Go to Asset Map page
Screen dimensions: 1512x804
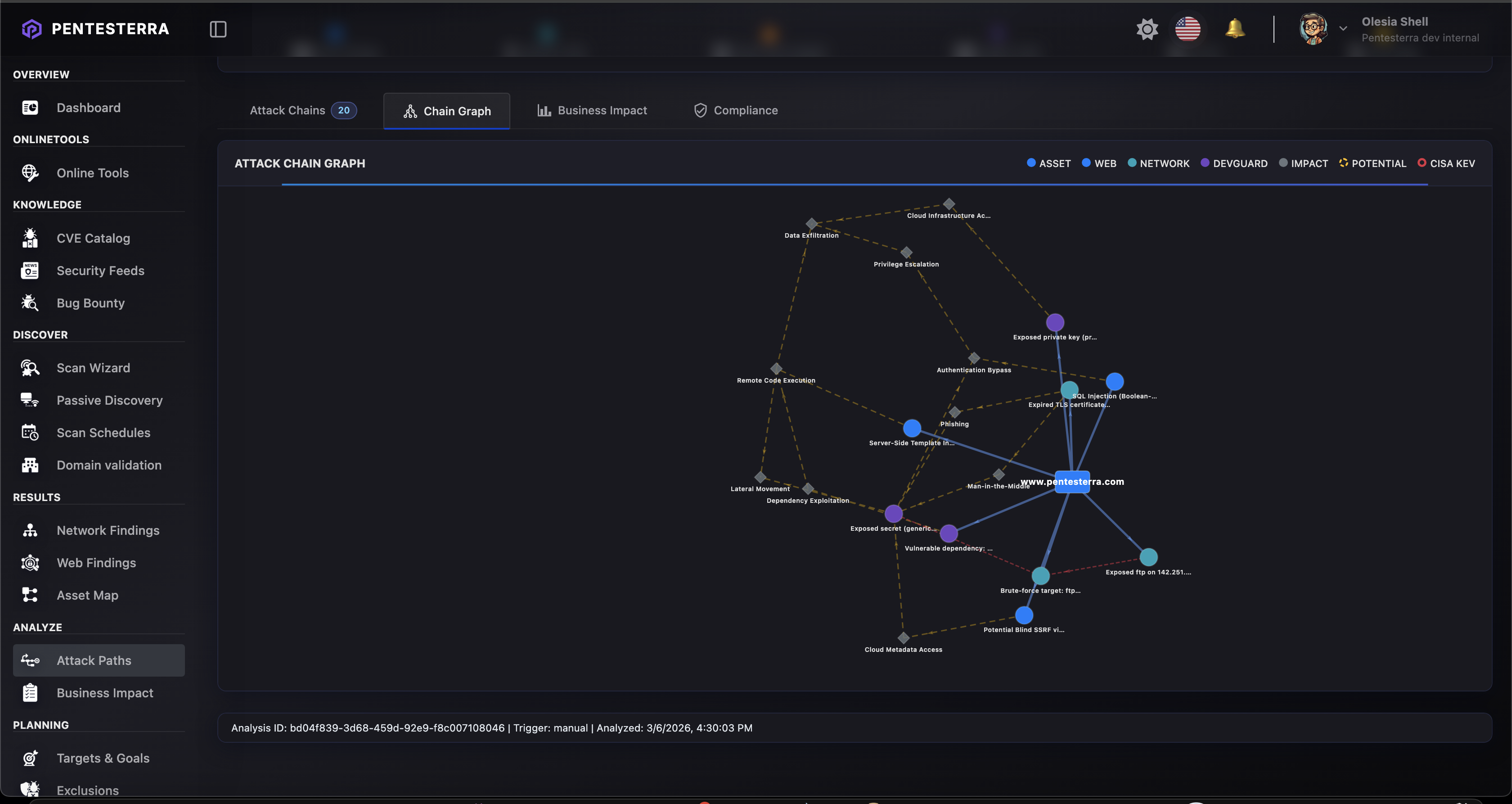(x=87, y=595)
